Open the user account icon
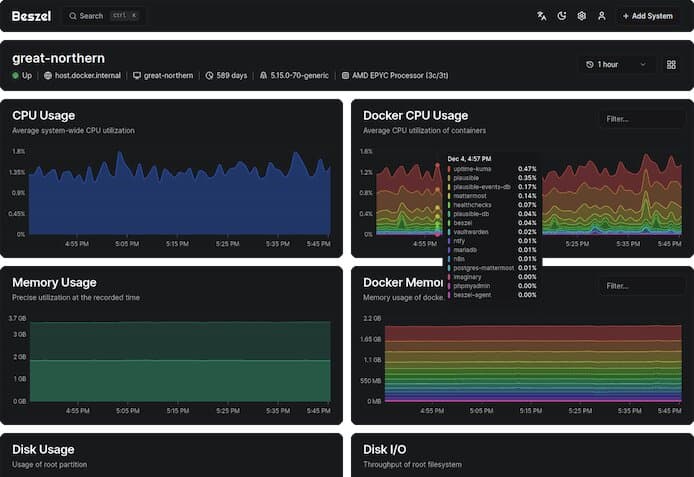694x477 pixels. [601, 16]
